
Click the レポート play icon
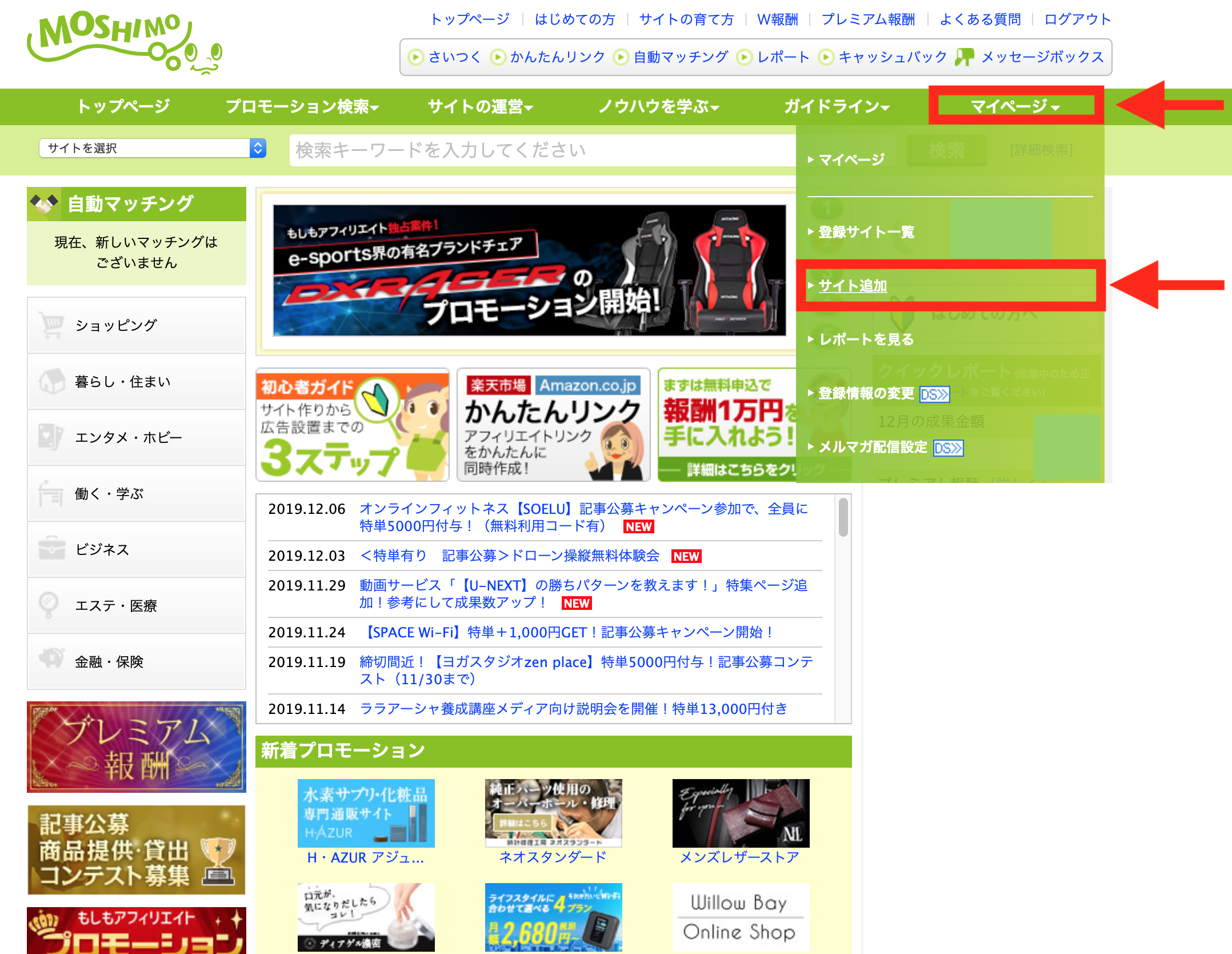pyautogui.click(x=744, y=57)
